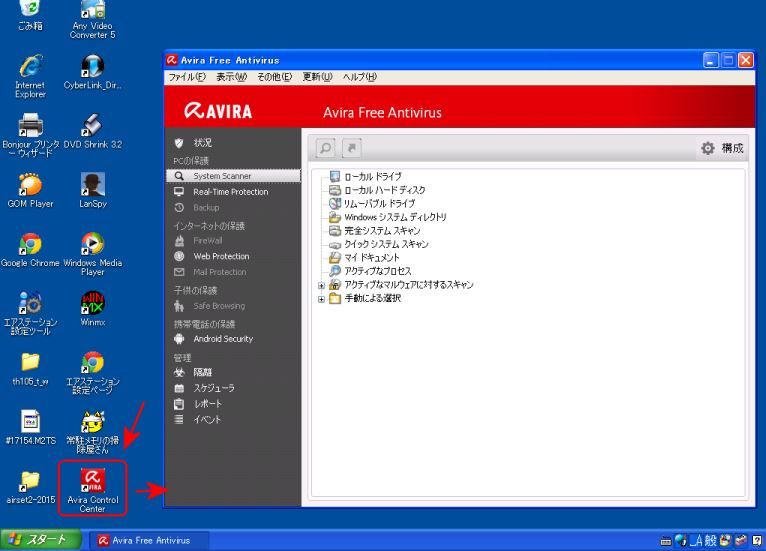
Task: Select アクティブなマルウェアに対するスキャン entry
Action: 409,284
